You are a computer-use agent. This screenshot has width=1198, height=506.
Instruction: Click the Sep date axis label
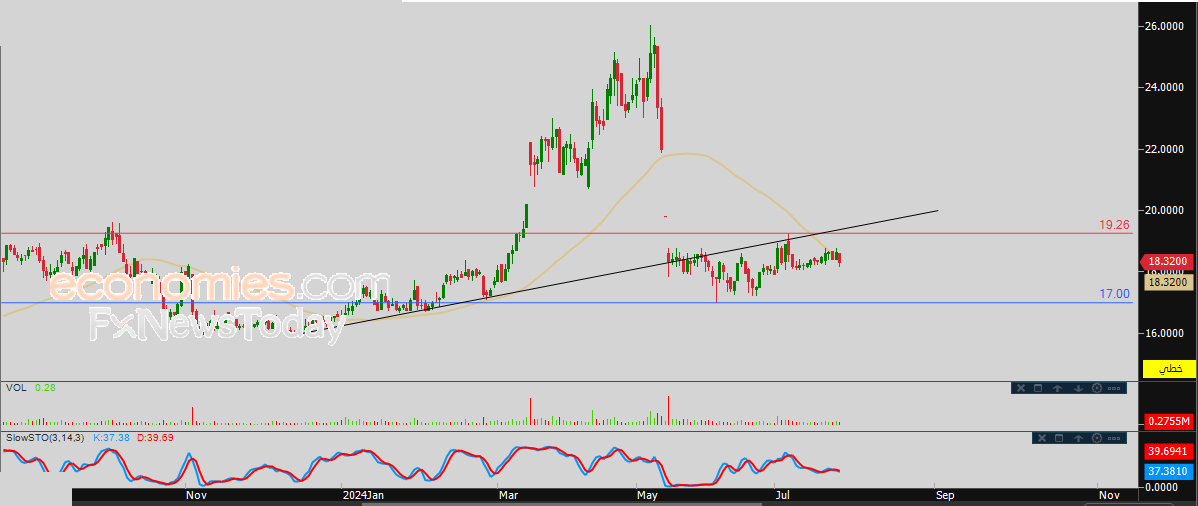(x=945, y=496)
